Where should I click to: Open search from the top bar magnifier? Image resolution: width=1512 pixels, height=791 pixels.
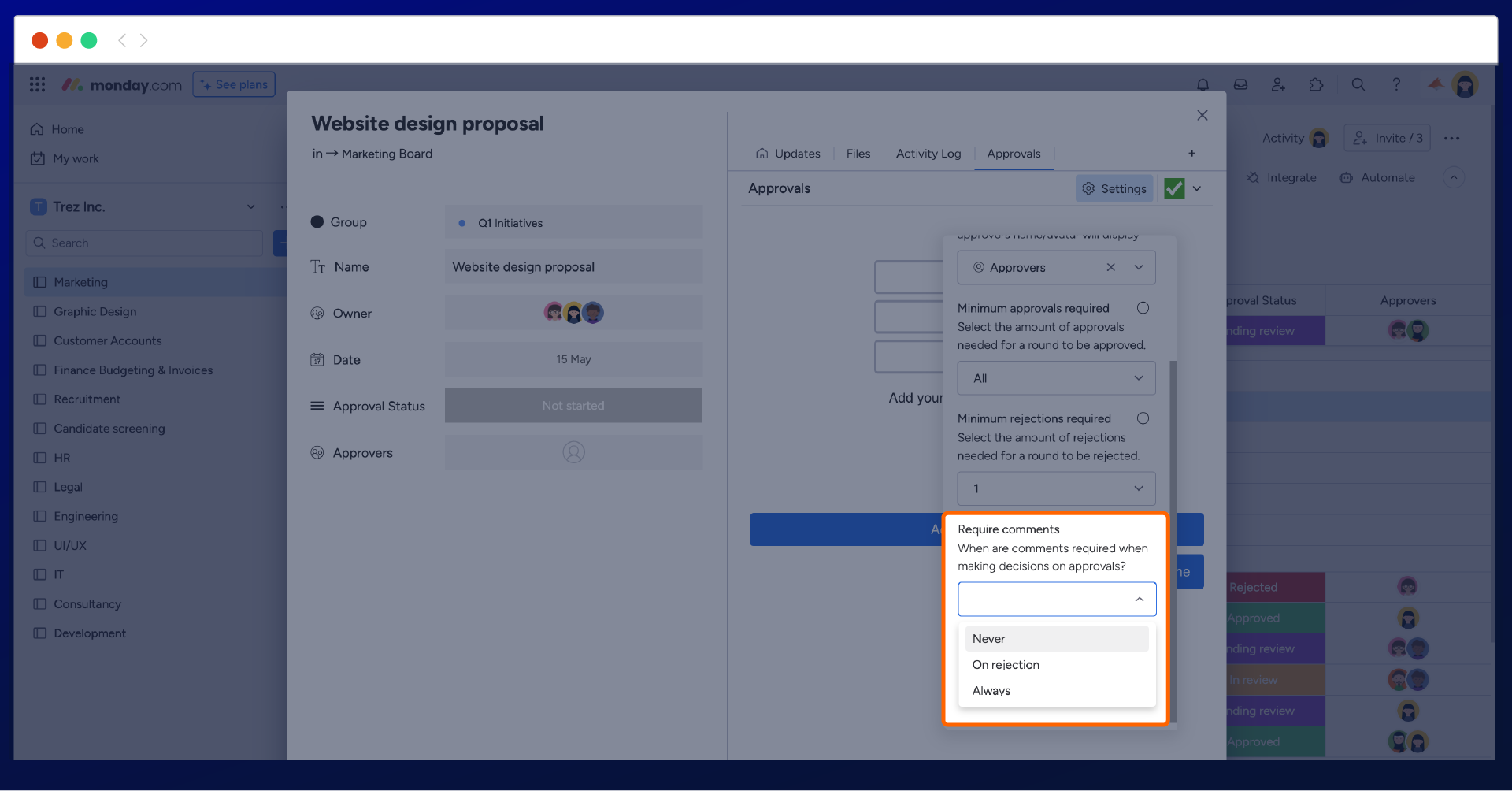click(1358, 84)
